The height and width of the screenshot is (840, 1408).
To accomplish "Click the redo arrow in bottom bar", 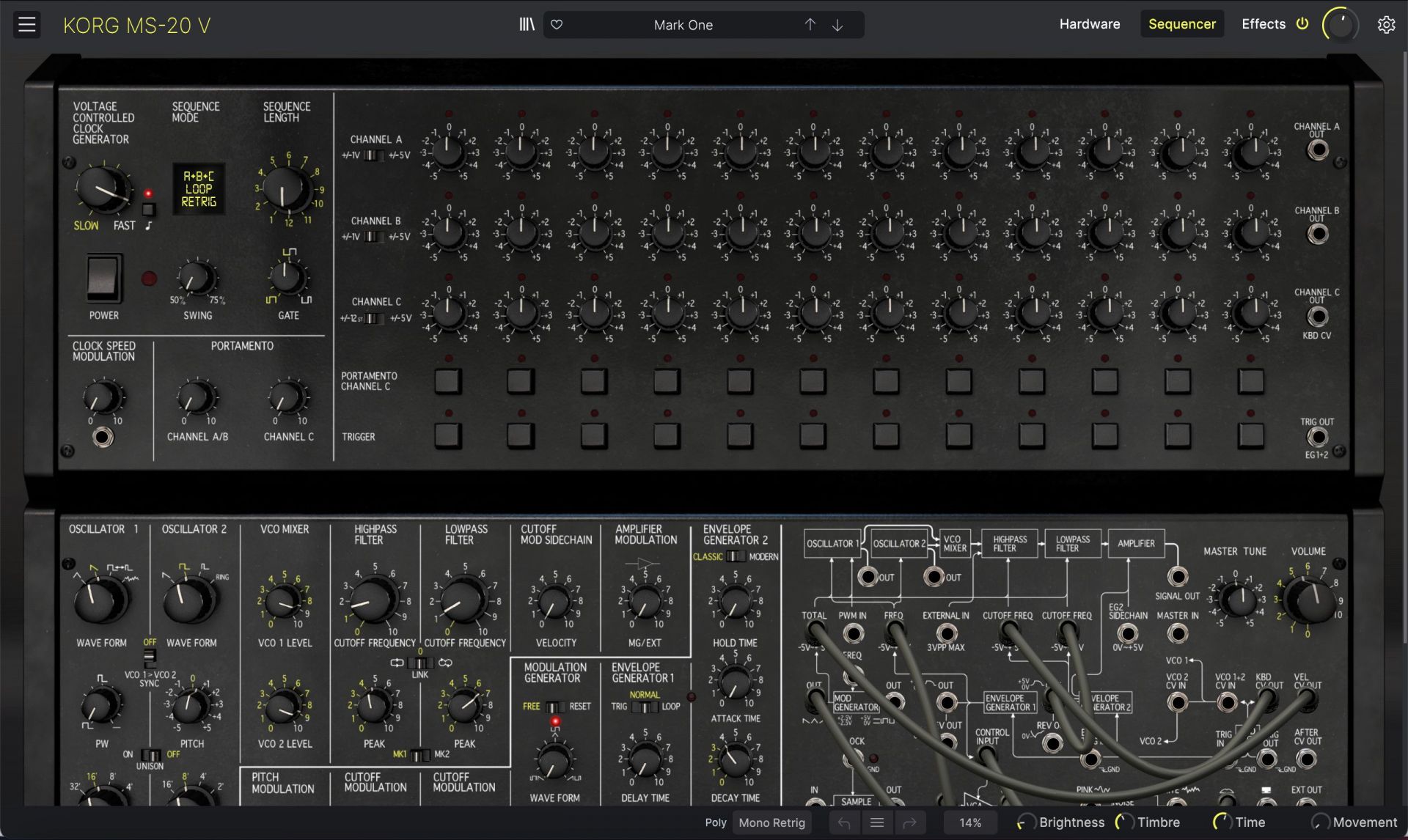I will (x=909, y=822).
